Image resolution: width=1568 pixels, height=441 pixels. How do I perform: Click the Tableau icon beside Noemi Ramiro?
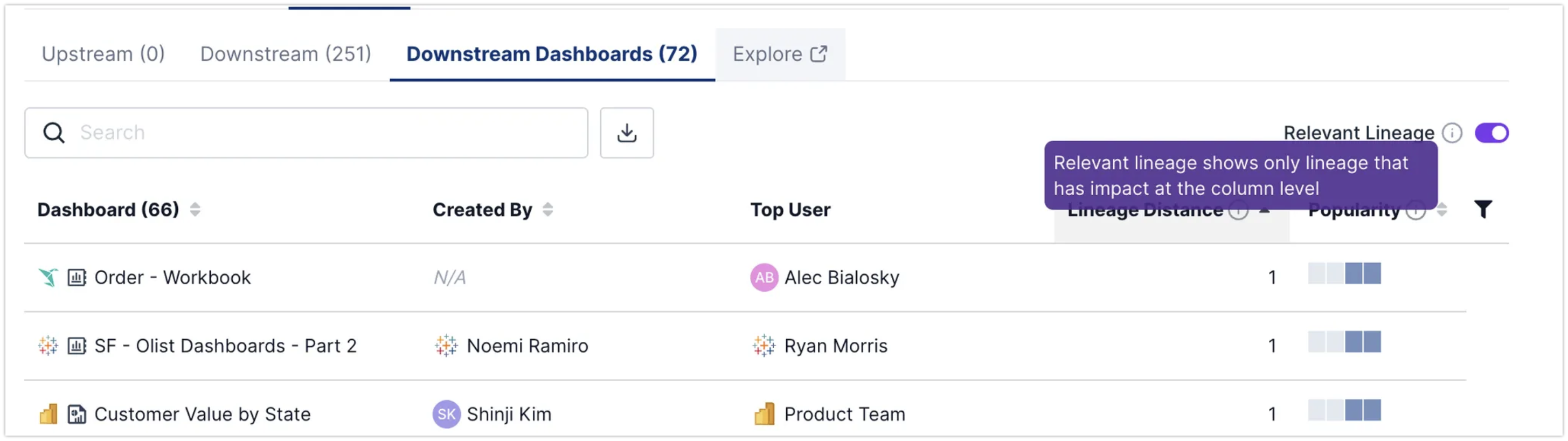(x=446, y=346)
